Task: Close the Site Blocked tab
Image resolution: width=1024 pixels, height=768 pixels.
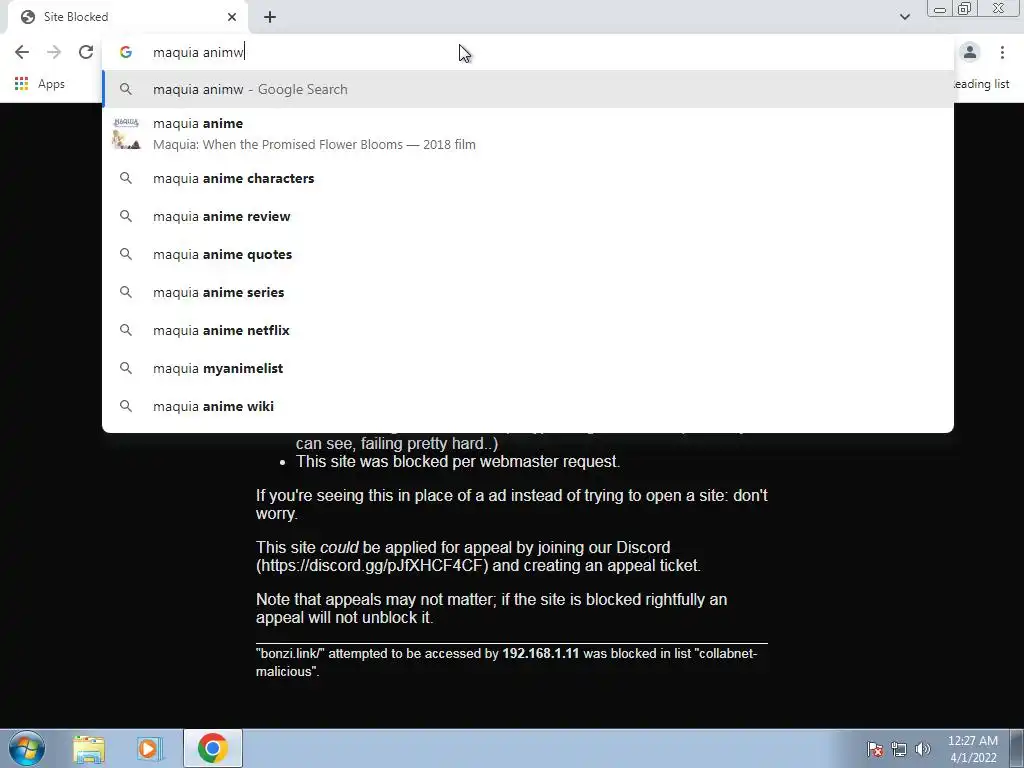Action: point(232,17)
